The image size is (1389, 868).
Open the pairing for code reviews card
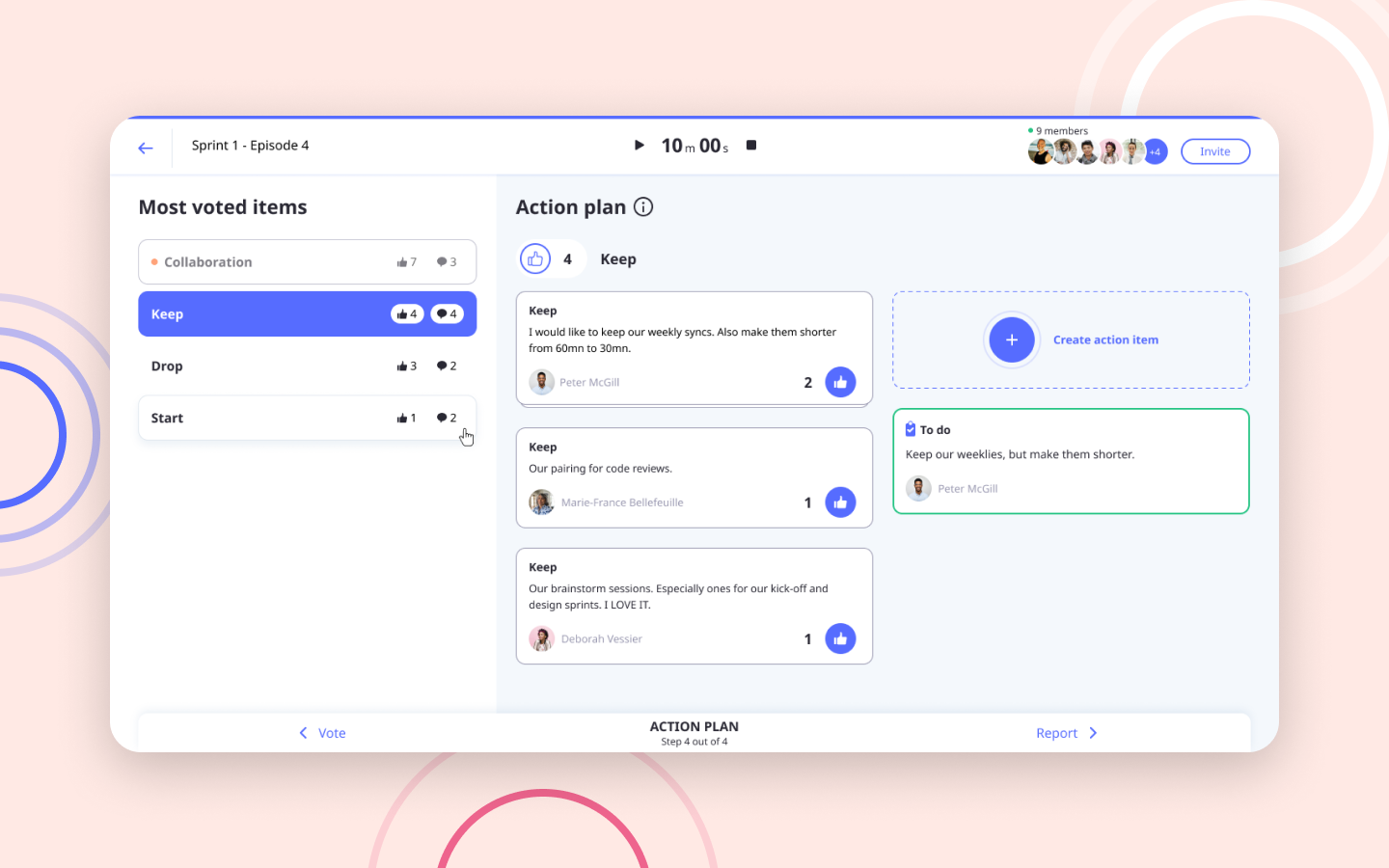[694, 477]
